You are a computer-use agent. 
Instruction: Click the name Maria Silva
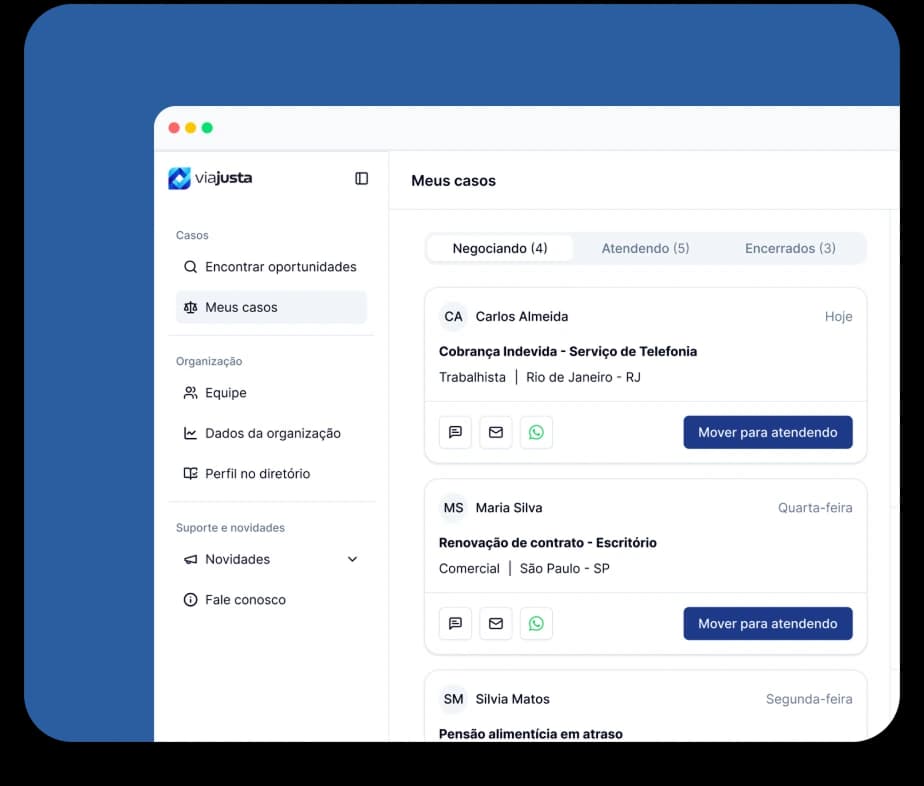(x=509, y=508)
